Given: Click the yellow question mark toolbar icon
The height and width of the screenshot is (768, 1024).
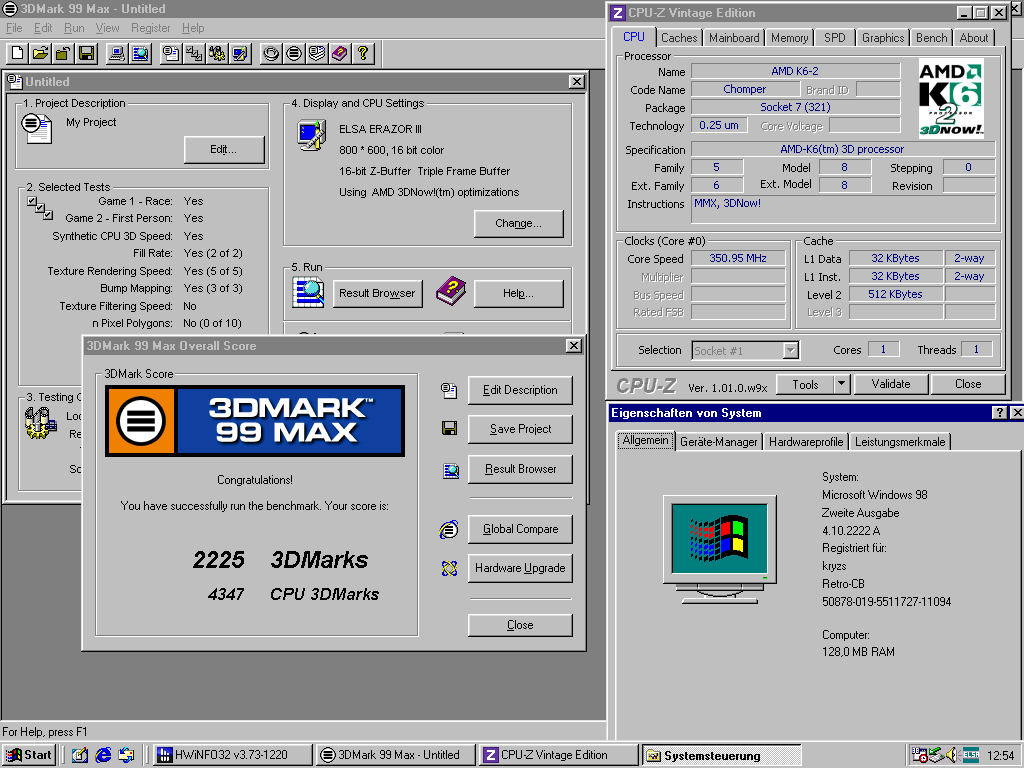Looking at the screenshot, I should pos(362,53).
